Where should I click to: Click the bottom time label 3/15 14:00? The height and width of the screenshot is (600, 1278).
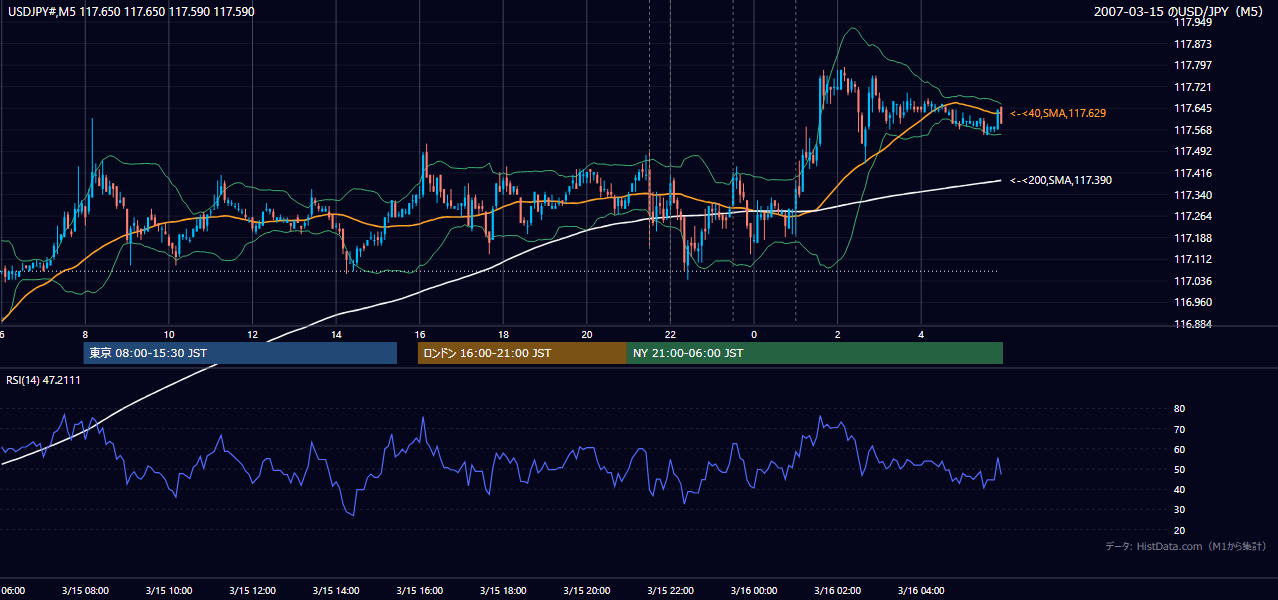click(335, 590)
